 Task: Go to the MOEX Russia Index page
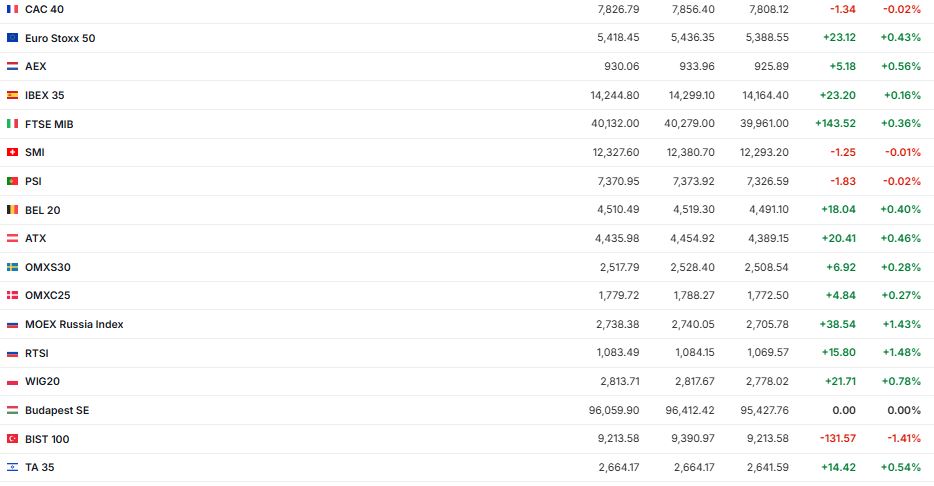pyautogui.click(x=74, y=324)
